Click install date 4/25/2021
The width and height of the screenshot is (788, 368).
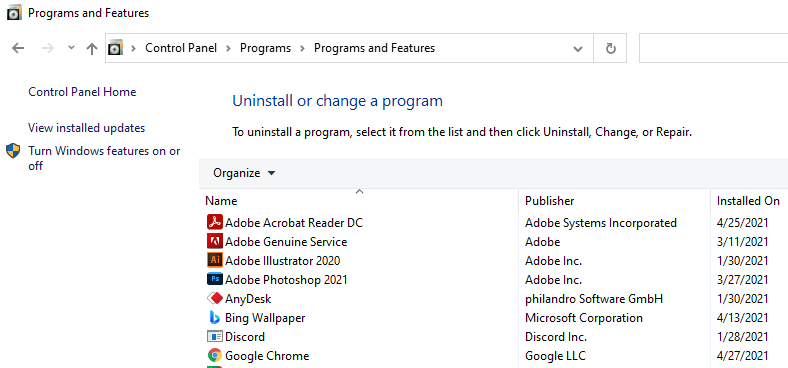click(743, 222)
